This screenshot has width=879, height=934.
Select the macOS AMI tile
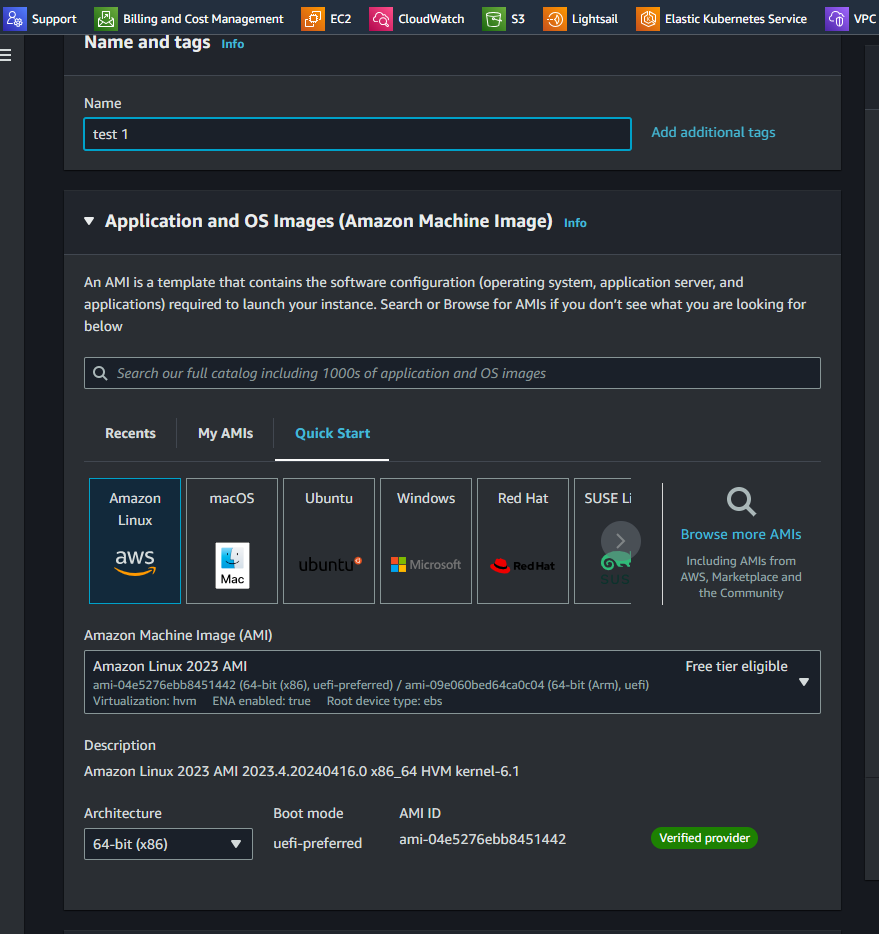[x=232, y=541]
